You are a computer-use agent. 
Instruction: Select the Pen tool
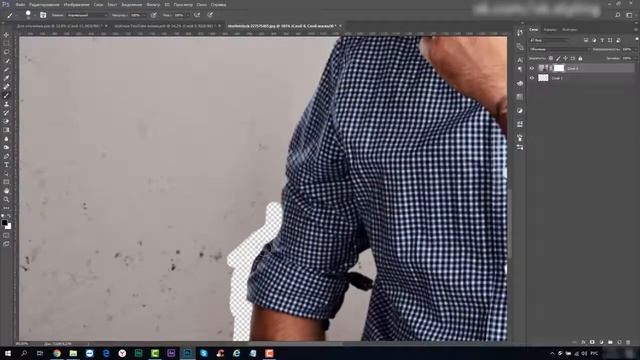6,156
